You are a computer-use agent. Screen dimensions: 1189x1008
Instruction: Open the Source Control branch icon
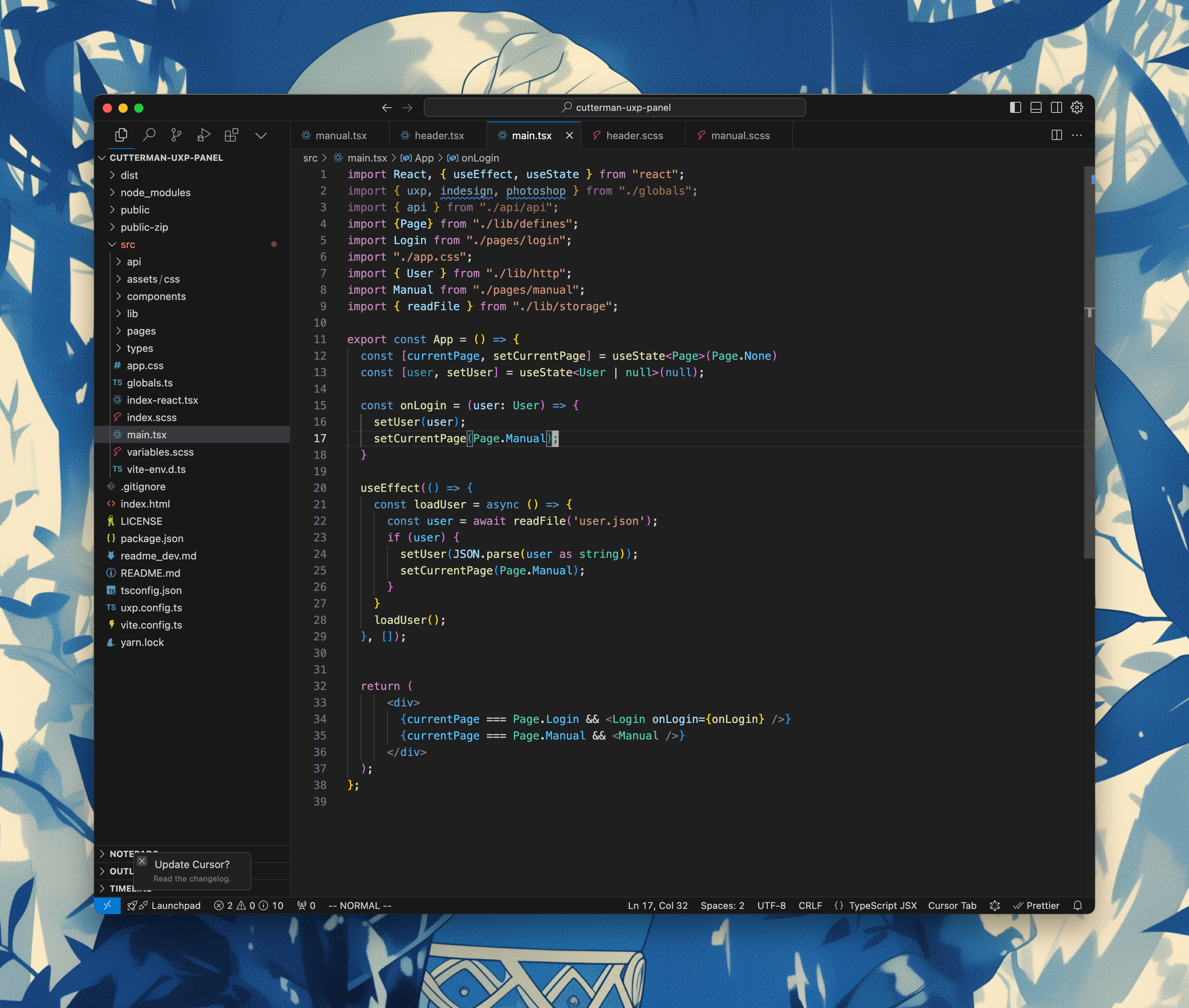(x=177, y=135)
